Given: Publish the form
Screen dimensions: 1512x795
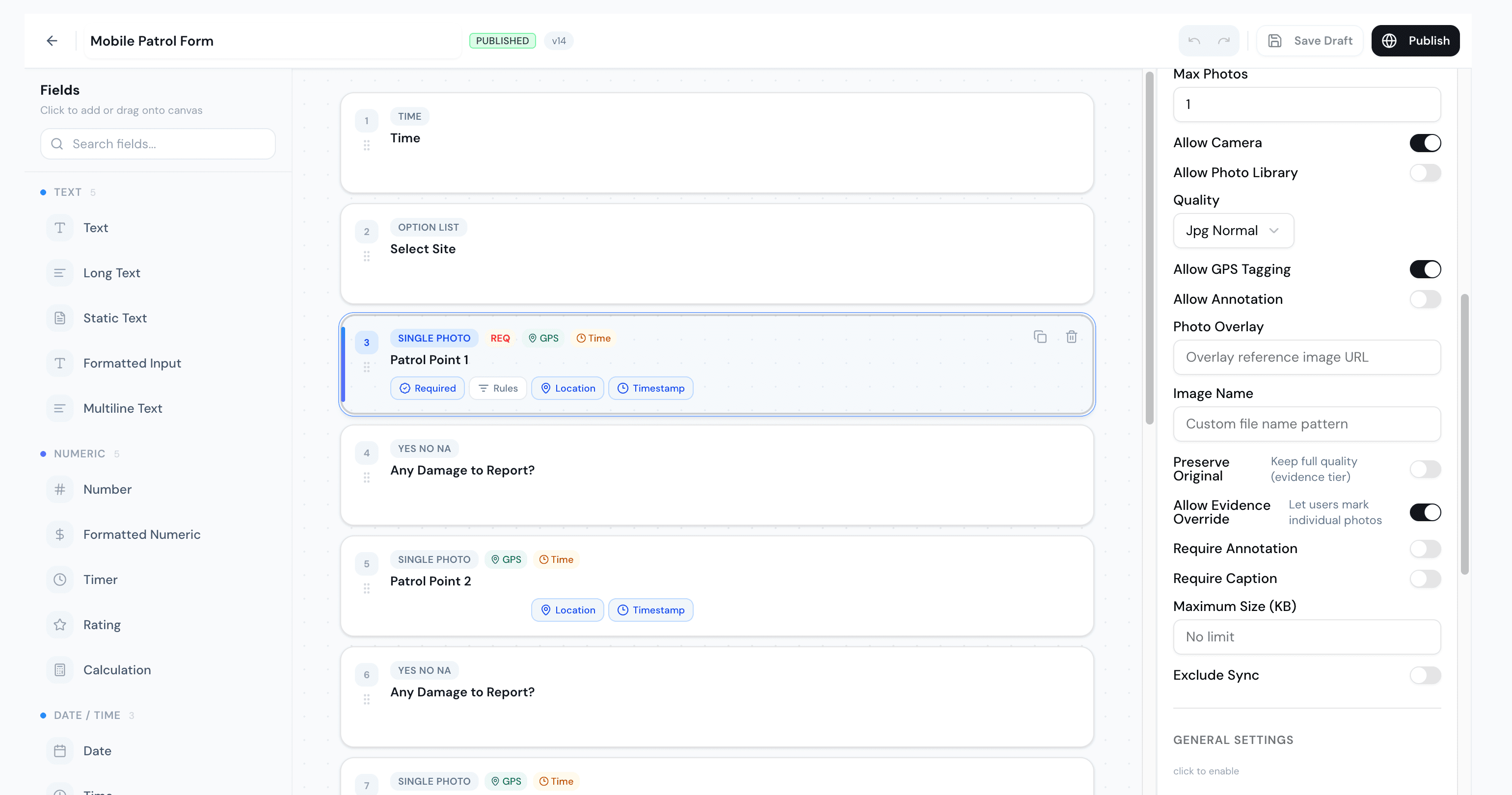Looking at the screenshot, I should 1415,40.
